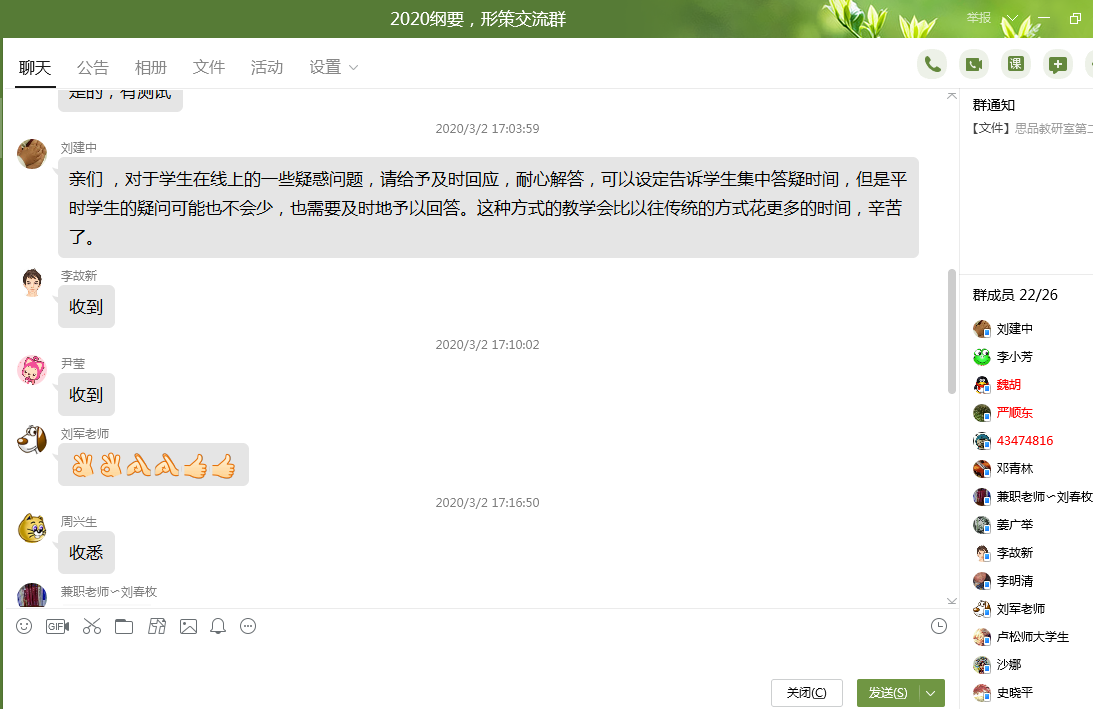The width and height of the screenshot is (1093, 709).
Task: Click the 举报 report link
Action: point(978,18)
